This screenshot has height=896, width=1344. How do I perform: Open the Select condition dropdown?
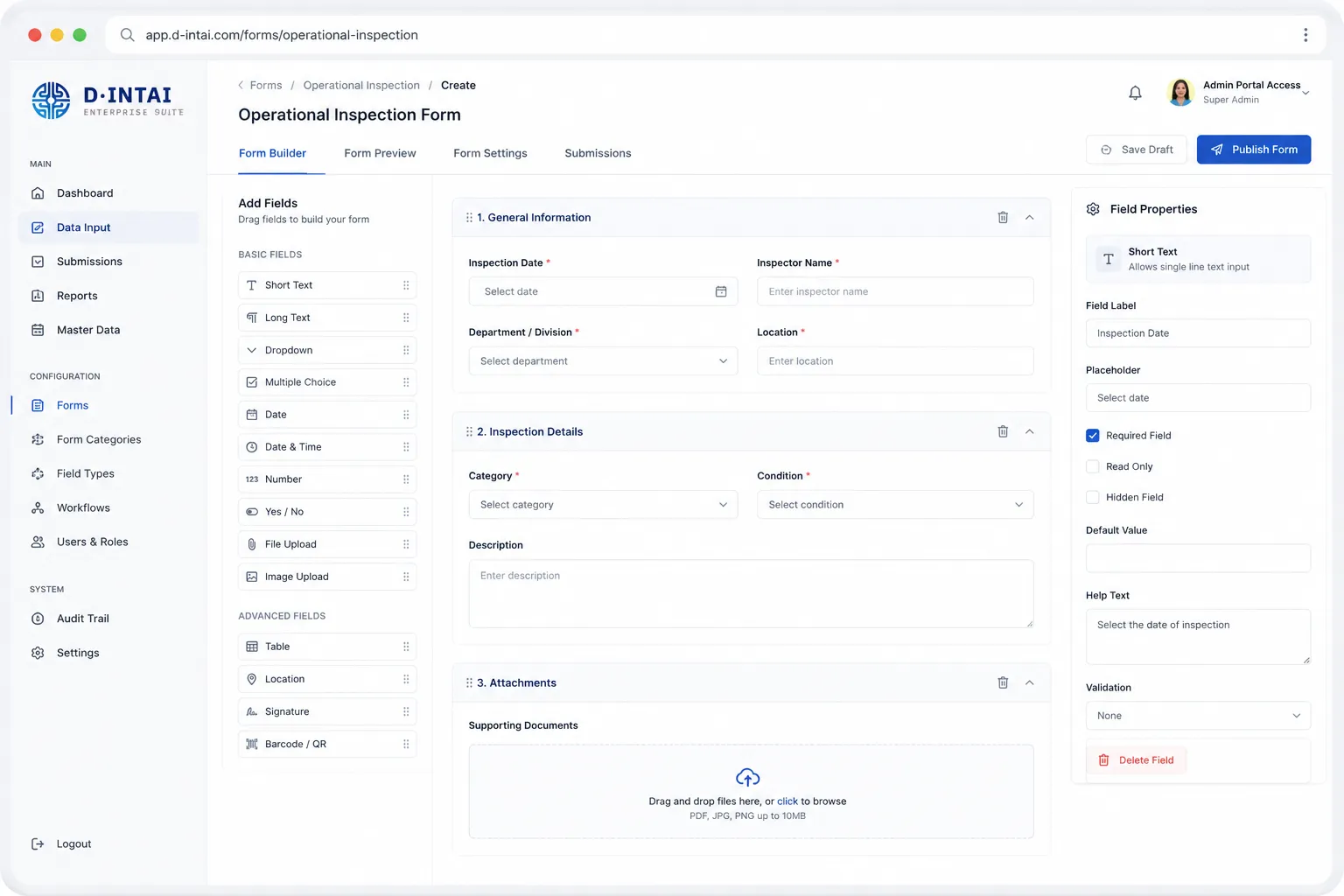[895, 505]
